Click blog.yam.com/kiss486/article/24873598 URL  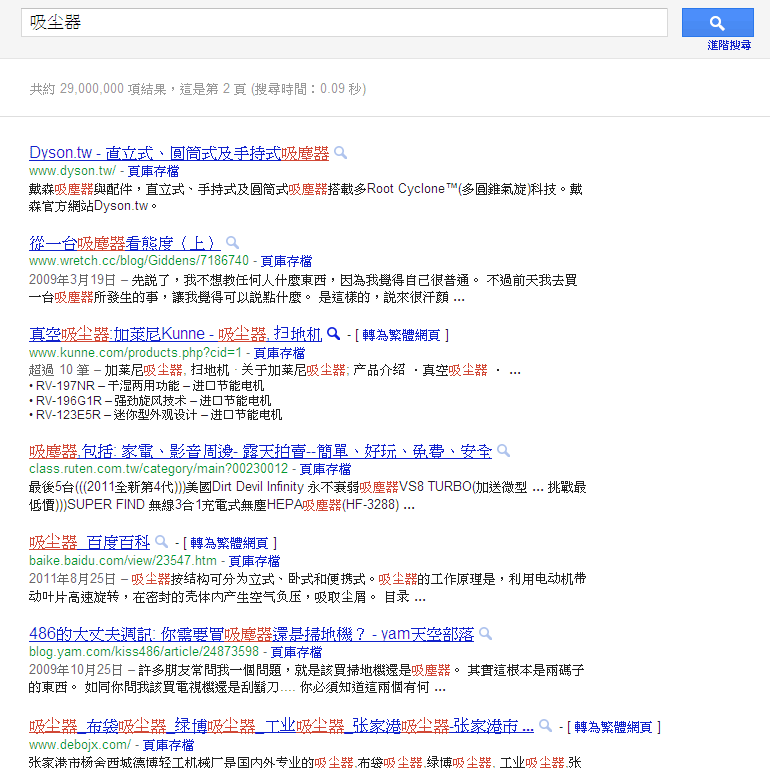[144, 652]
